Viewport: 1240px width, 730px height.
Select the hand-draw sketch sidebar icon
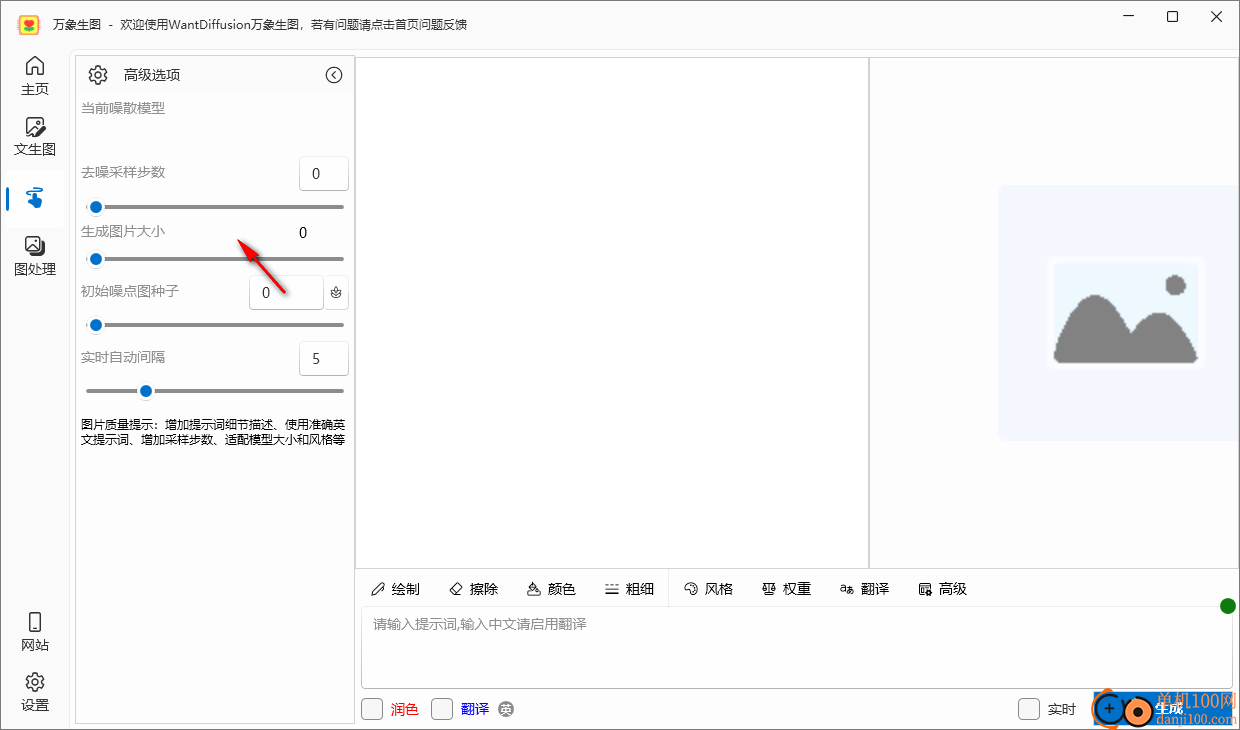35,197
